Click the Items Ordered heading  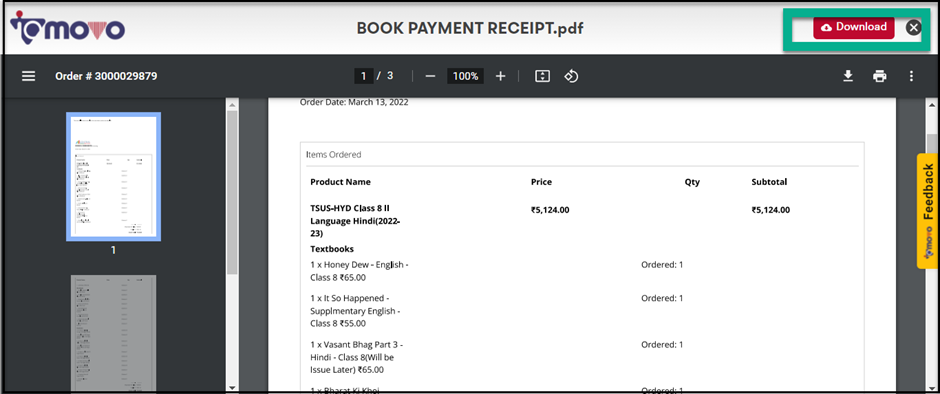(x=333, y=154)
